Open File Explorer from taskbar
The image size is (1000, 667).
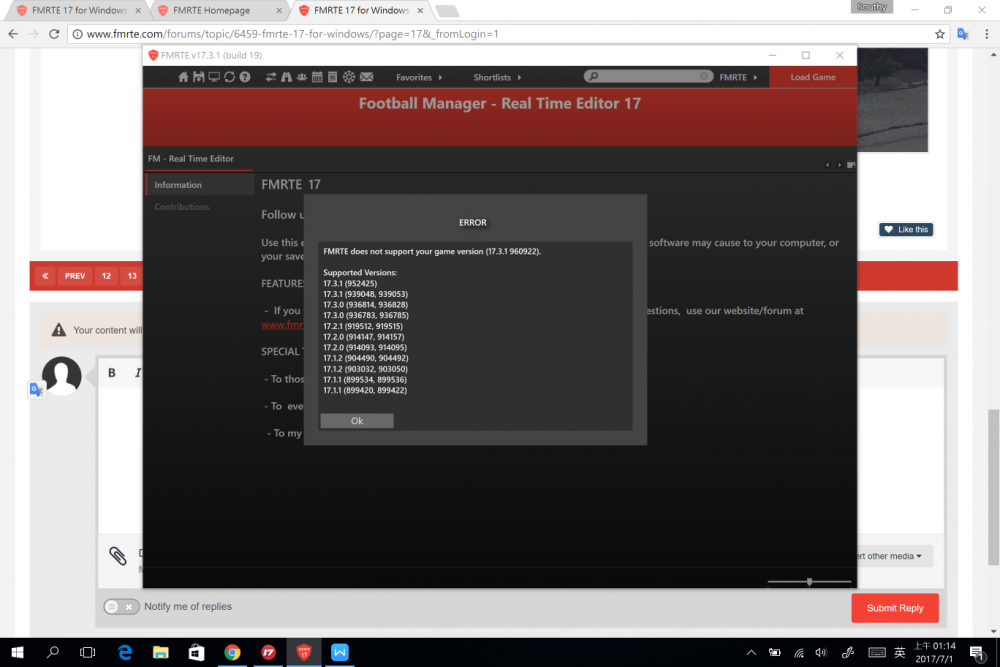161,652
